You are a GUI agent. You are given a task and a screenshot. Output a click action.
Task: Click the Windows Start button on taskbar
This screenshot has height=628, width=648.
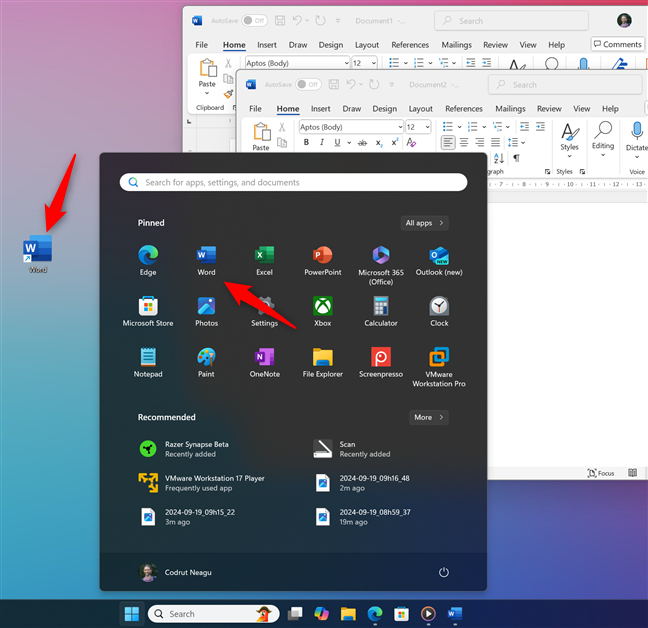coord(132,614)
